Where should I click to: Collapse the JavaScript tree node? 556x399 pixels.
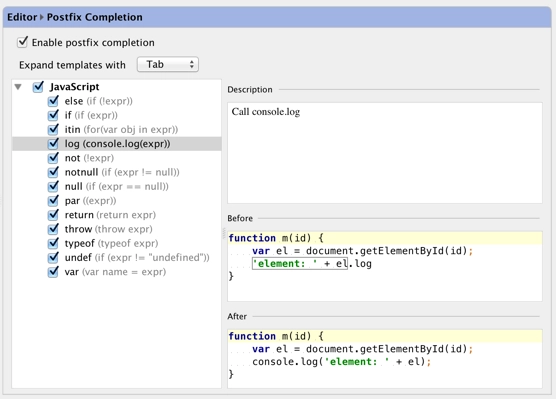tap(18, 87)
